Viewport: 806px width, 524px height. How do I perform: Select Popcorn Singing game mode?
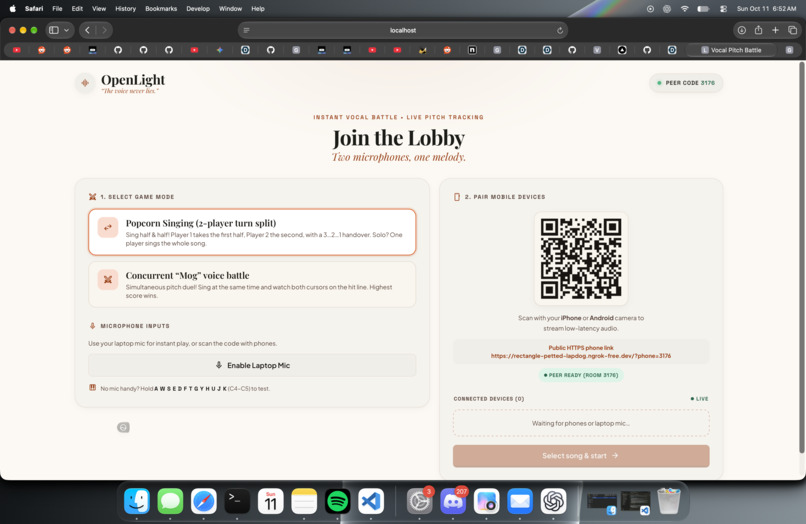[252, 232]
